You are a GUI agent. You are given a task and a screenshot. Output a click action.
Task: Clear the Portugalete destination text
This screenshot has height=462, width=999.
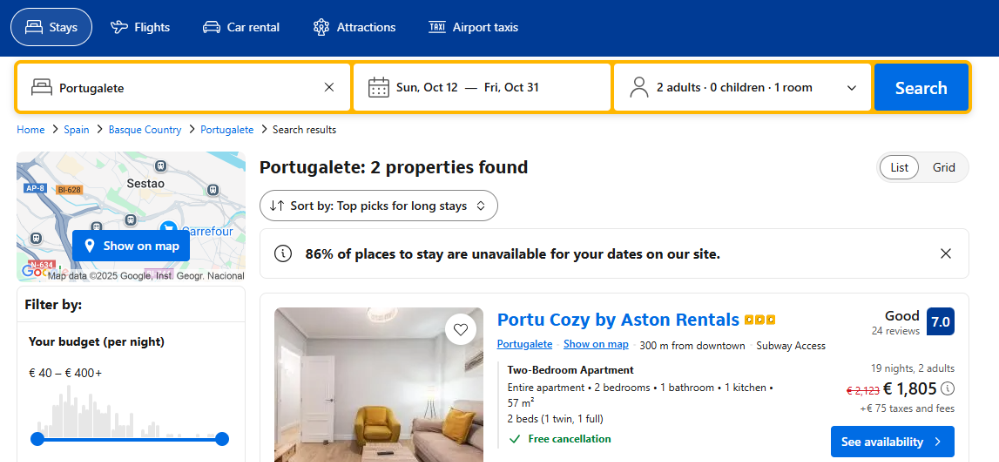click(x=329, y=87)
